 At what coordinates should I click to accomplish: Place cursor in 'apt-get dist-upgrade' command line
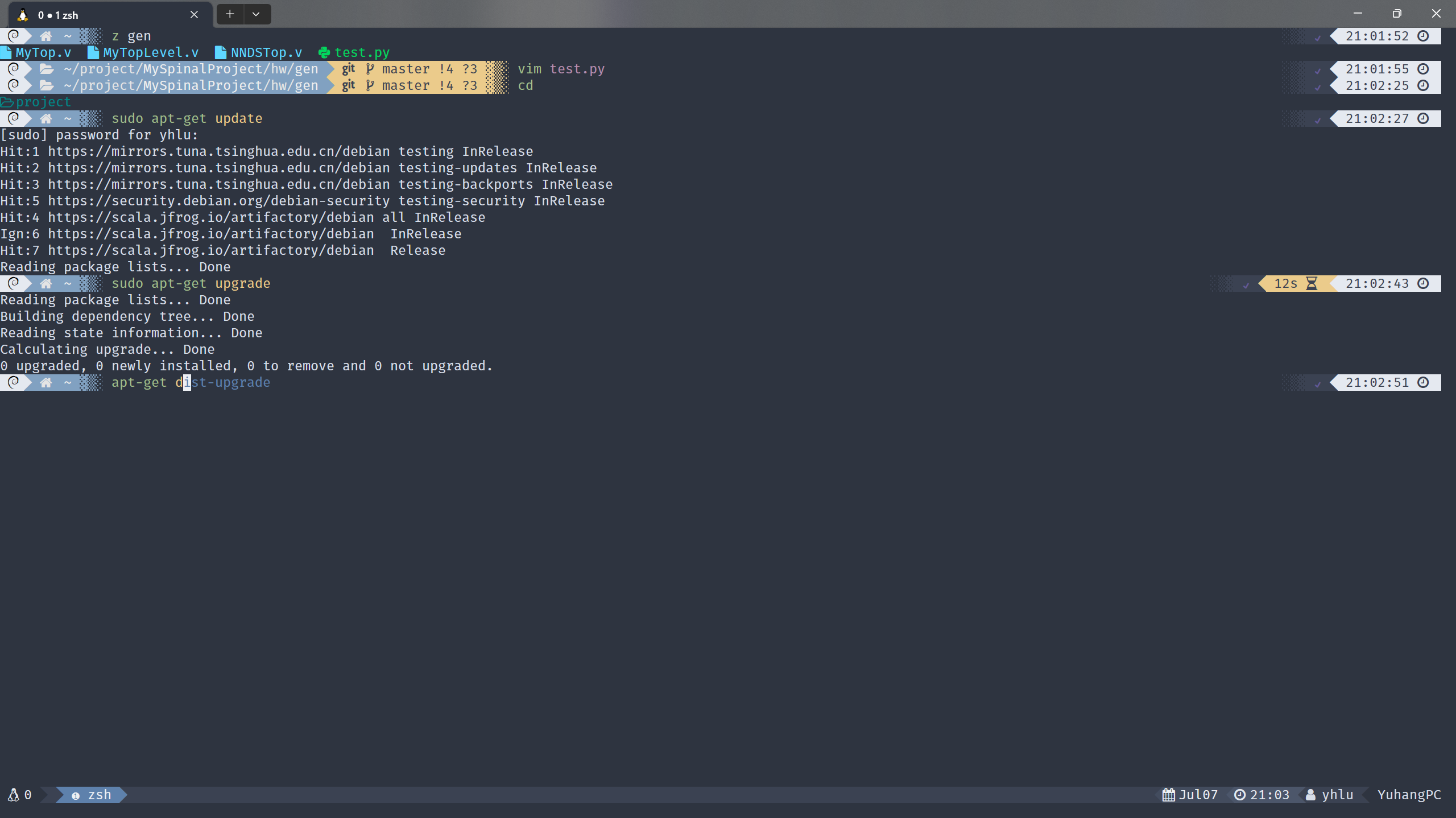(x=191, y=382)
